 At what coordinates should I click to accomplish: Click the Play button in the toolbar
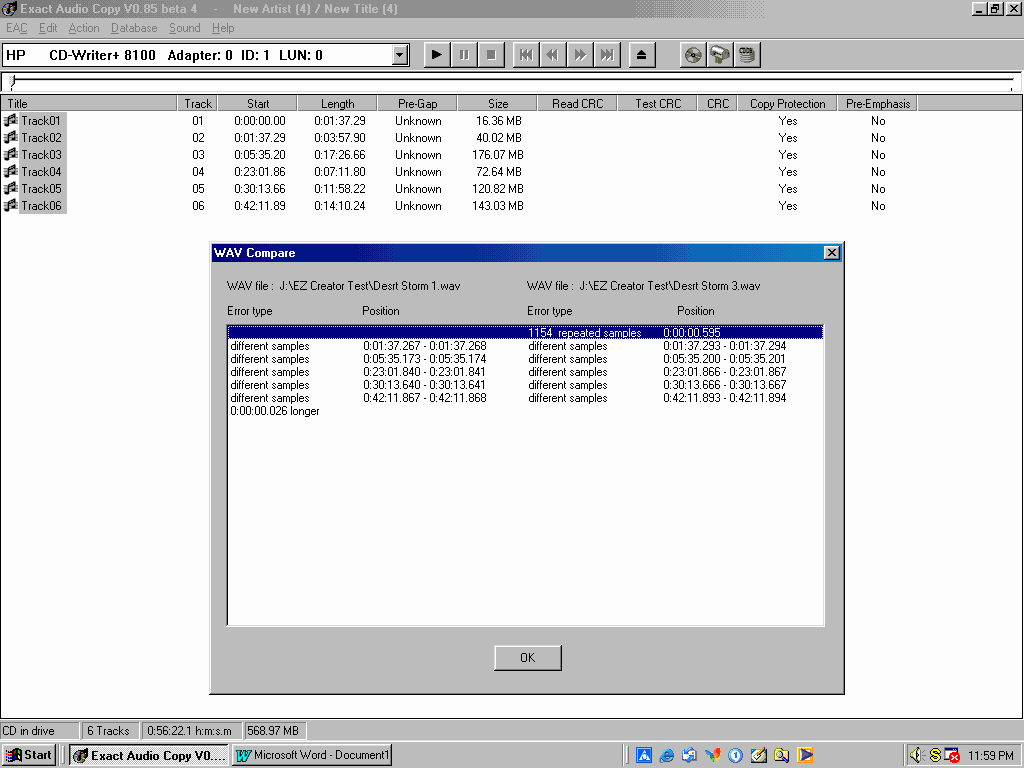point(437,55)
